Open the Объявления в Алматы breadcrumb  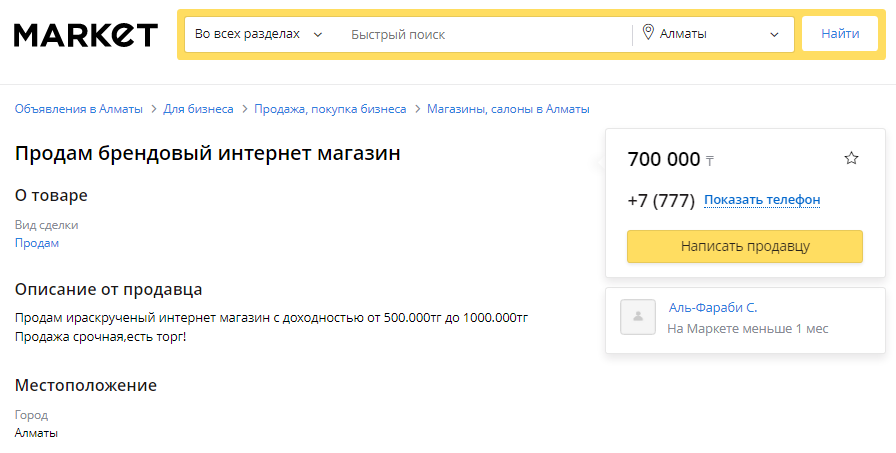[x=79, y=109]
